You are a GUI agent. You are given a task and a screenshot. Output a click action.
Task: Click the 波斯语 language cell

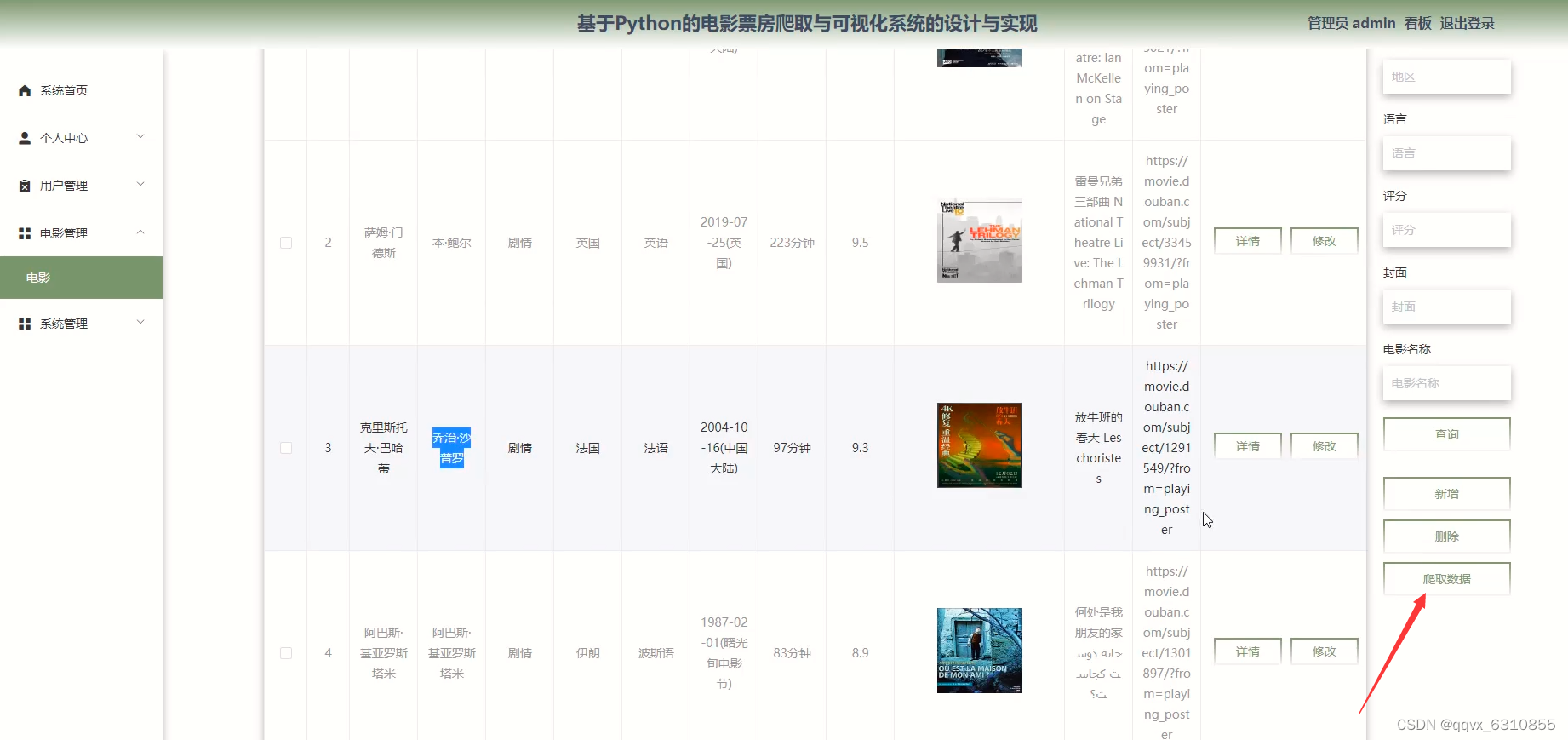pos(656,653)
